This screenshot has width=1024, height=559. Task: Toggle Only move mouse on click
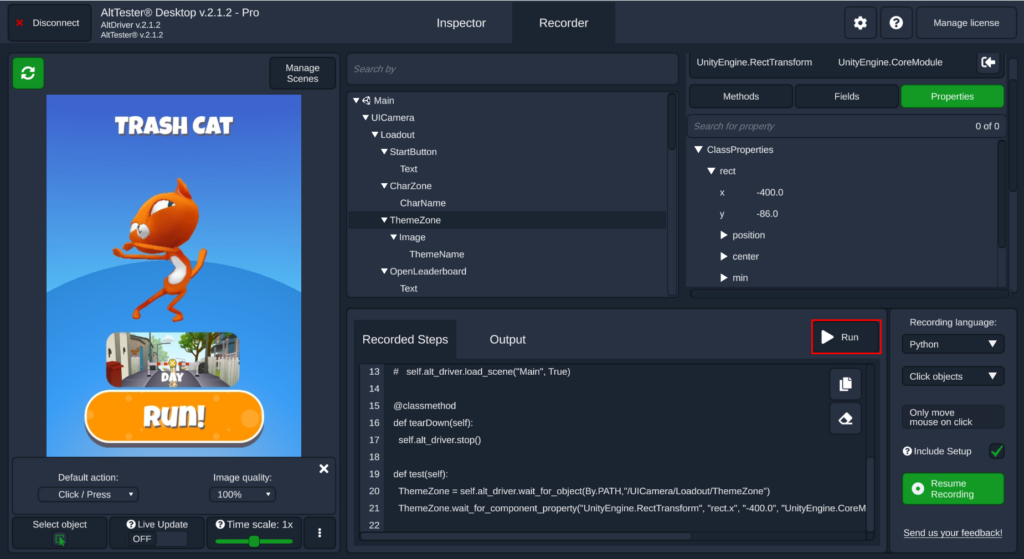click(x=953, y=417)
